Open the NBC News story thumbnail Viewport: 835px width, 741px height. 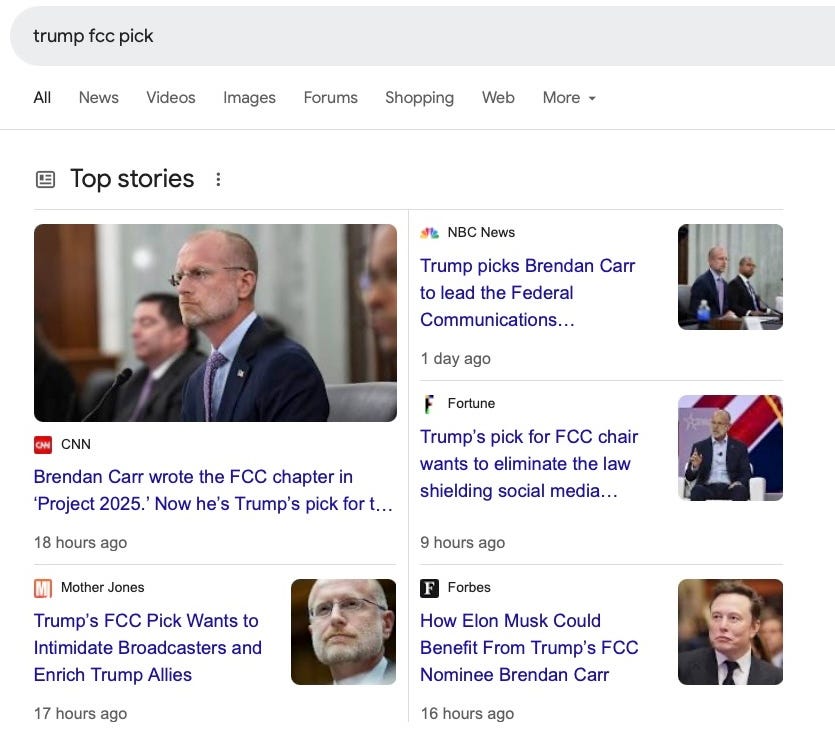(730, 277)
